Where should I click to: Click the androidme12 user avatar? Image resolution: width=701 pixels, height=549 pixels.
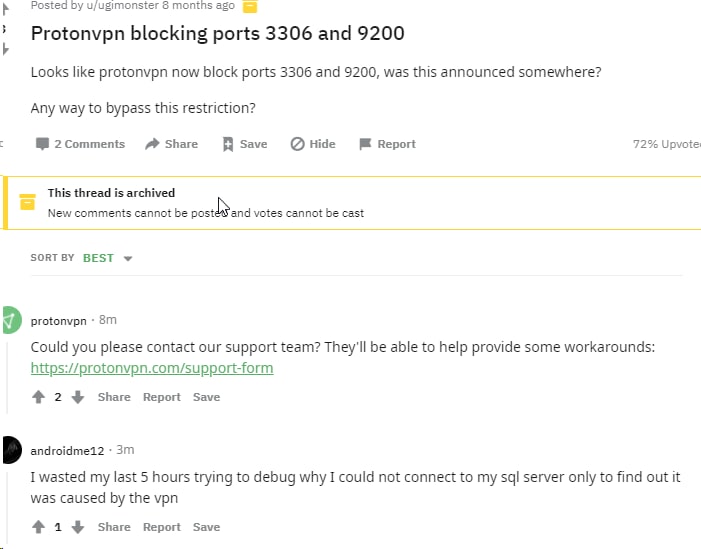coord(9,450)
